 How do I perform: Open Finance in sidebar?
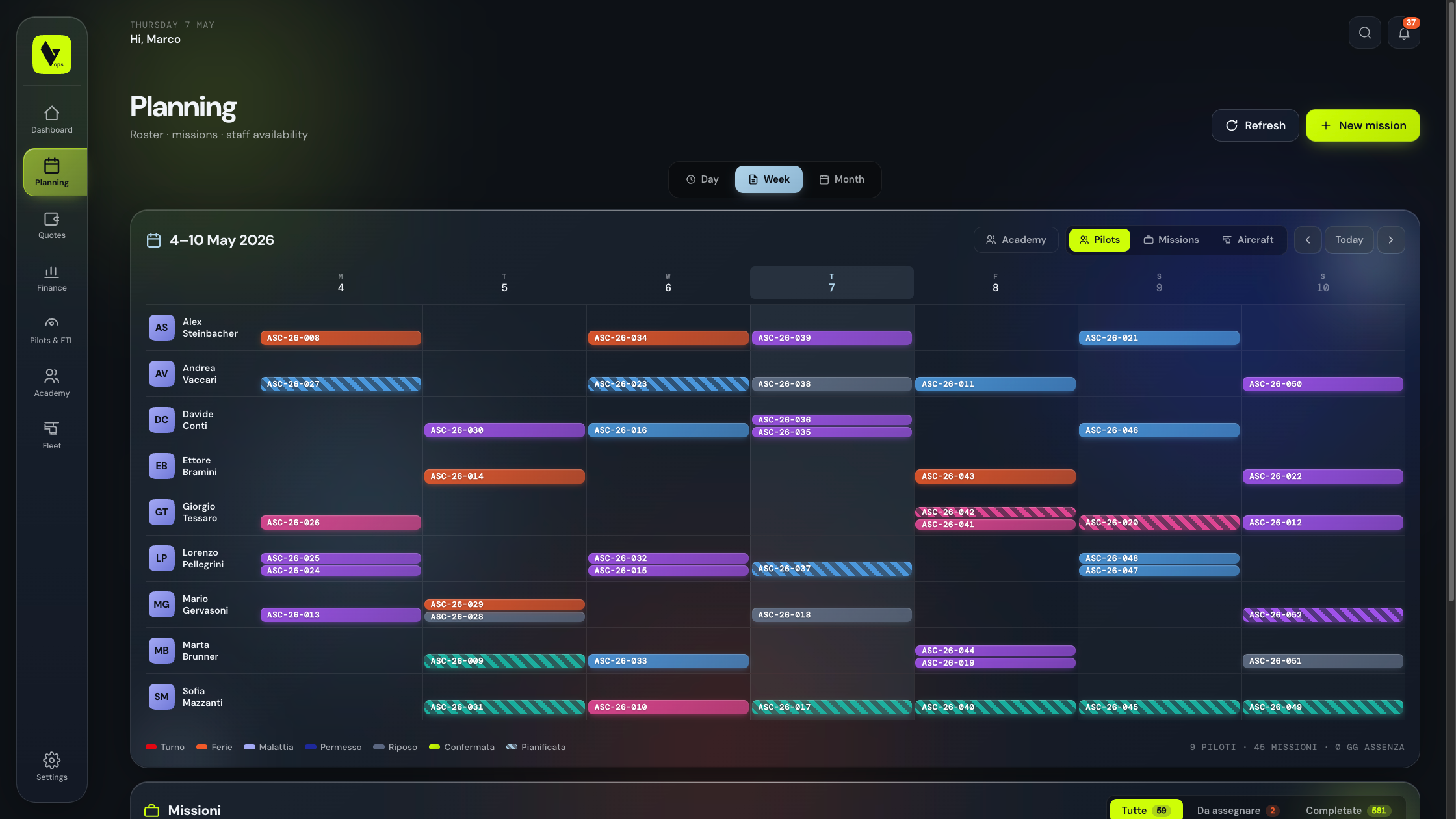point(52,278)
